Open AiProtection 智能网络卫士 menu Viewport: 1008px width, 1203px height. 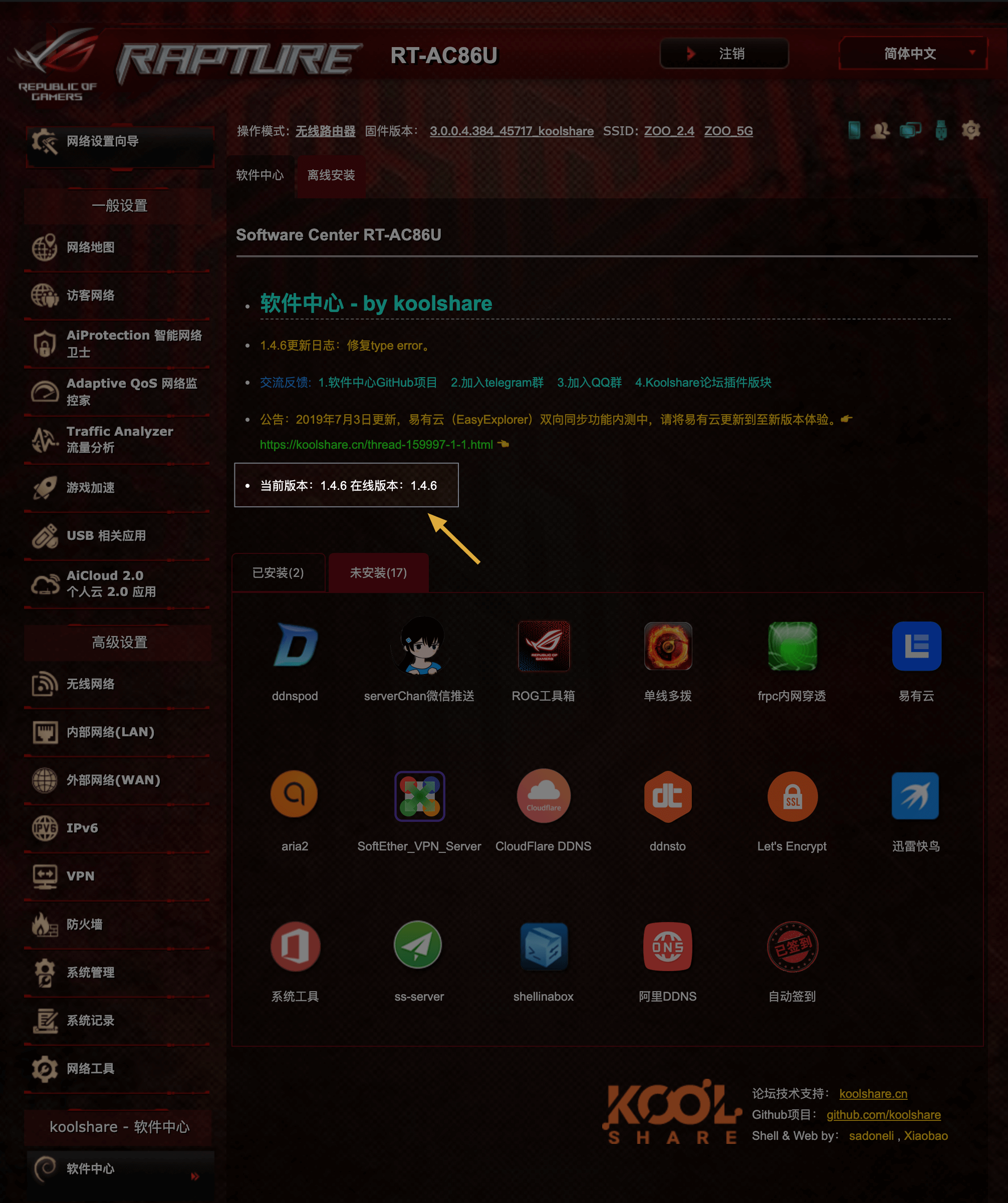[x=117, y=344]
